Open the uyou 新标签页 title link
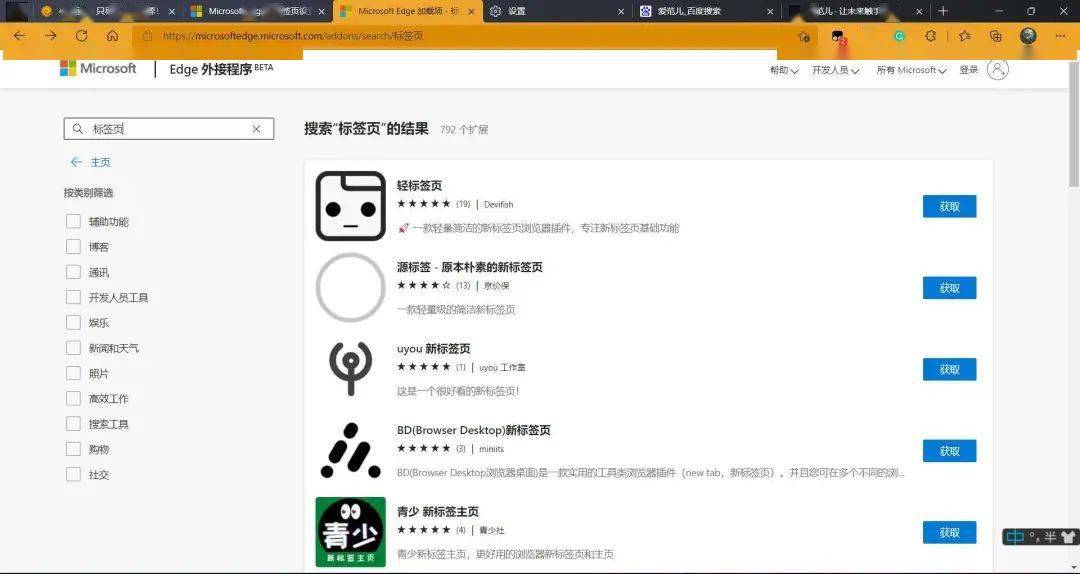Viewport: 1080px width, 574px height. pyautogui.click(x=434, y=349)
